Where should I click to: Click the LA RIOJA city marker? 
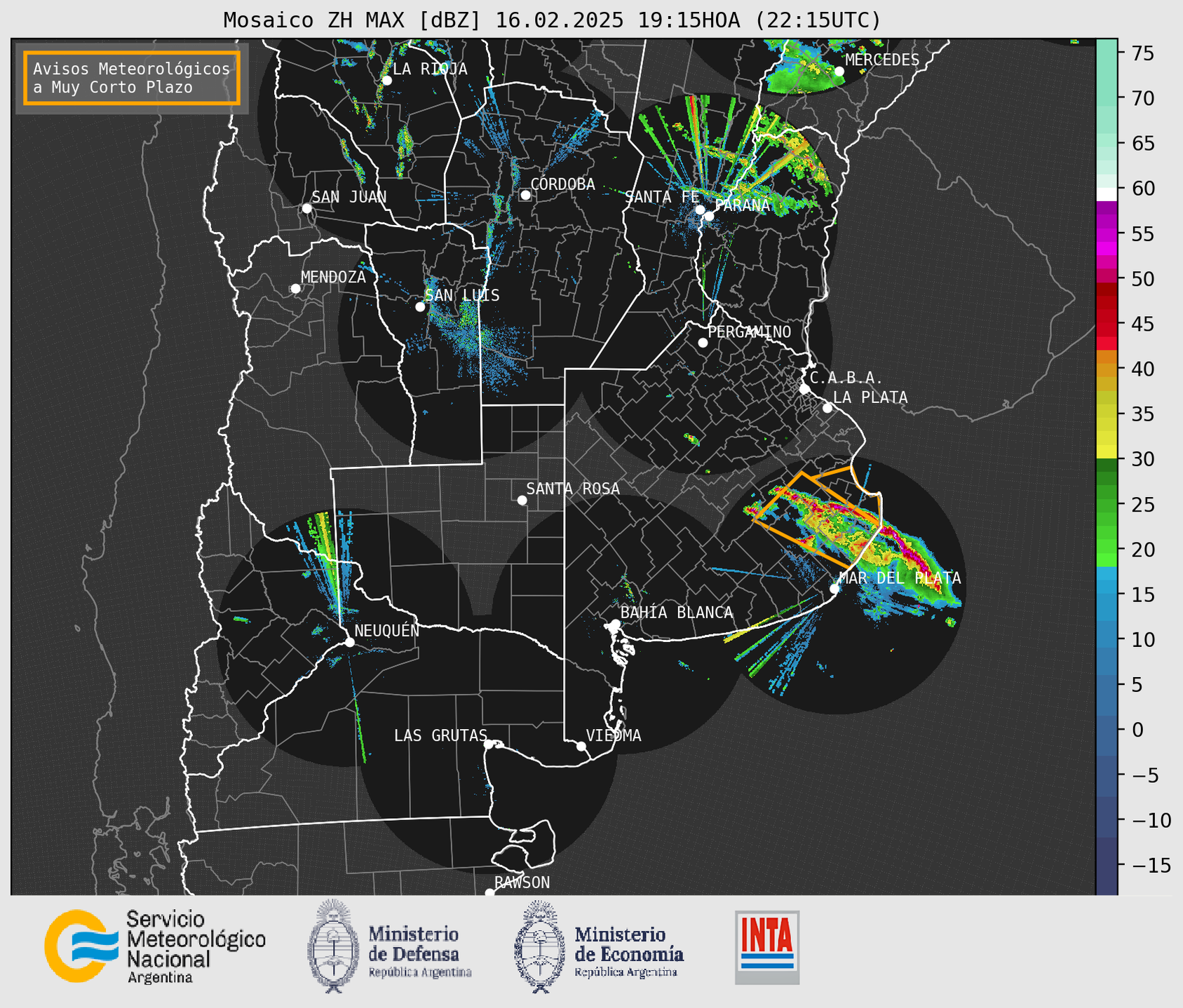(x=386, y=81)
